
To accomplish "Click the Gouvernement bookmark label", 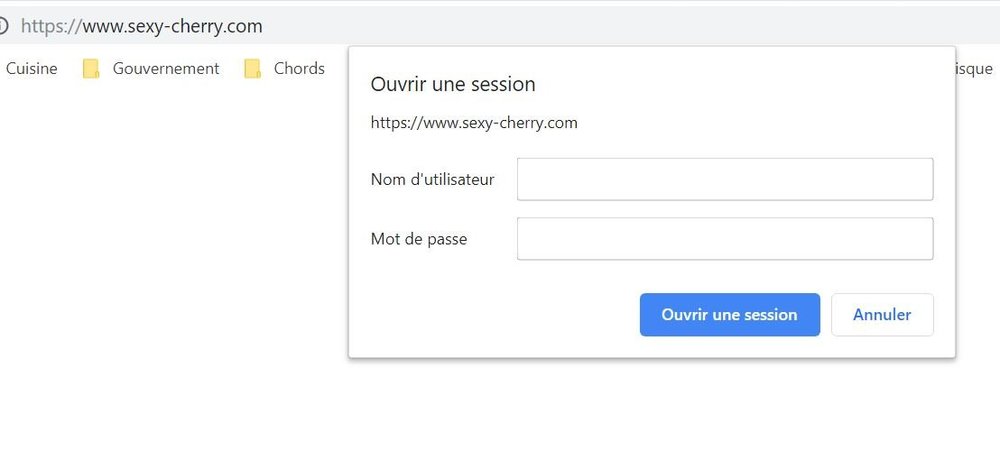I will tap(166, 68).
